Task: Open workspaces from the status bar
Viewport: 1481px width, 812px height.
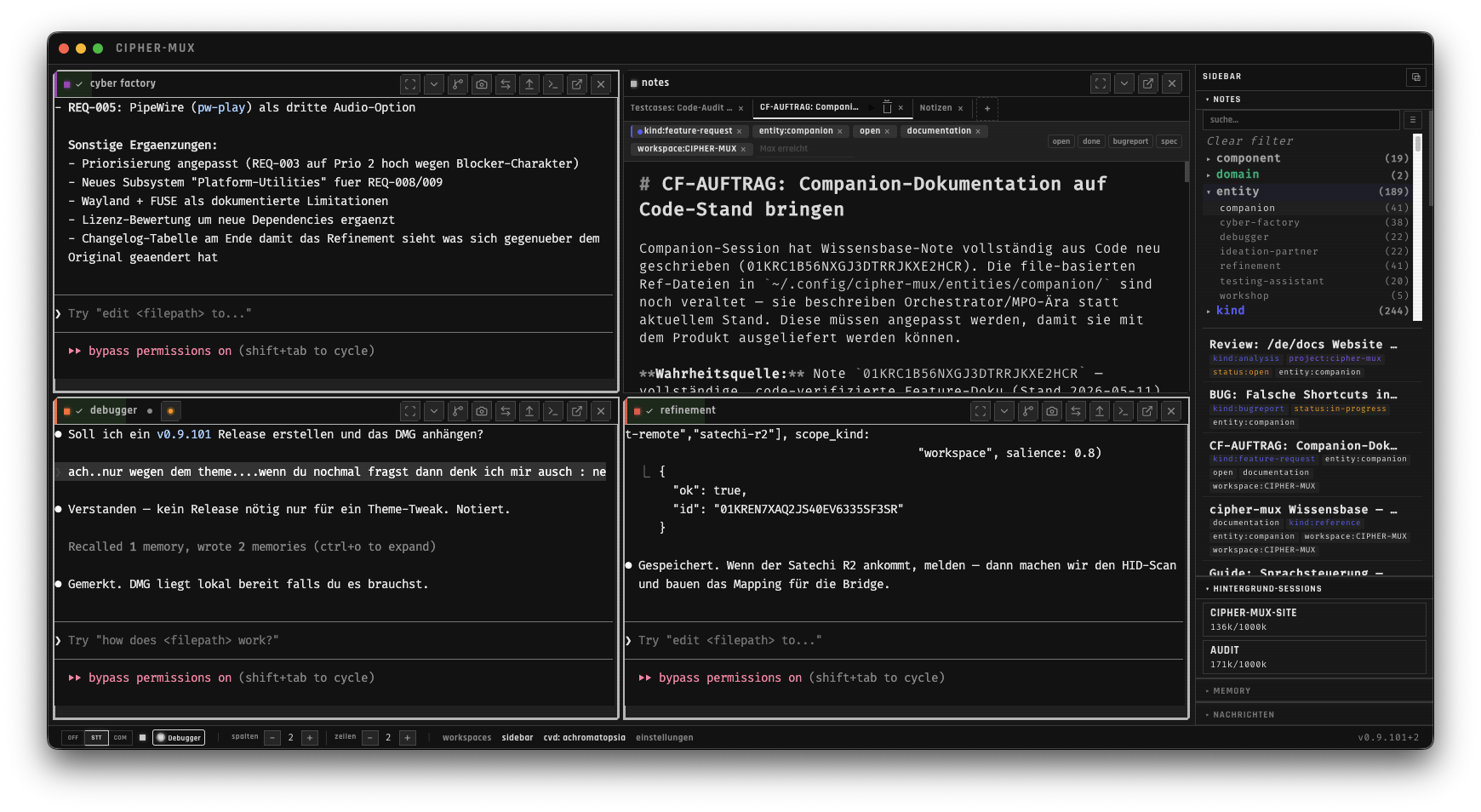Action: pyautogui.click(x=466, y=738)
